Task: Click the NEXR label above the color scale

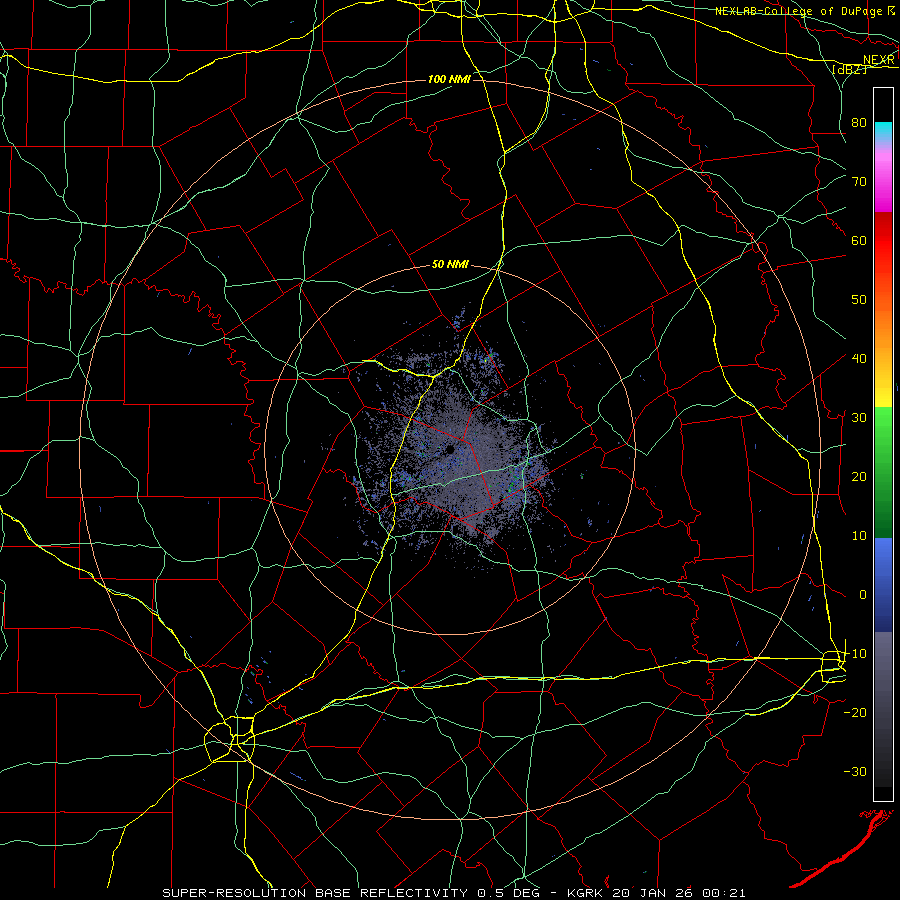Action: pos(879,60)
